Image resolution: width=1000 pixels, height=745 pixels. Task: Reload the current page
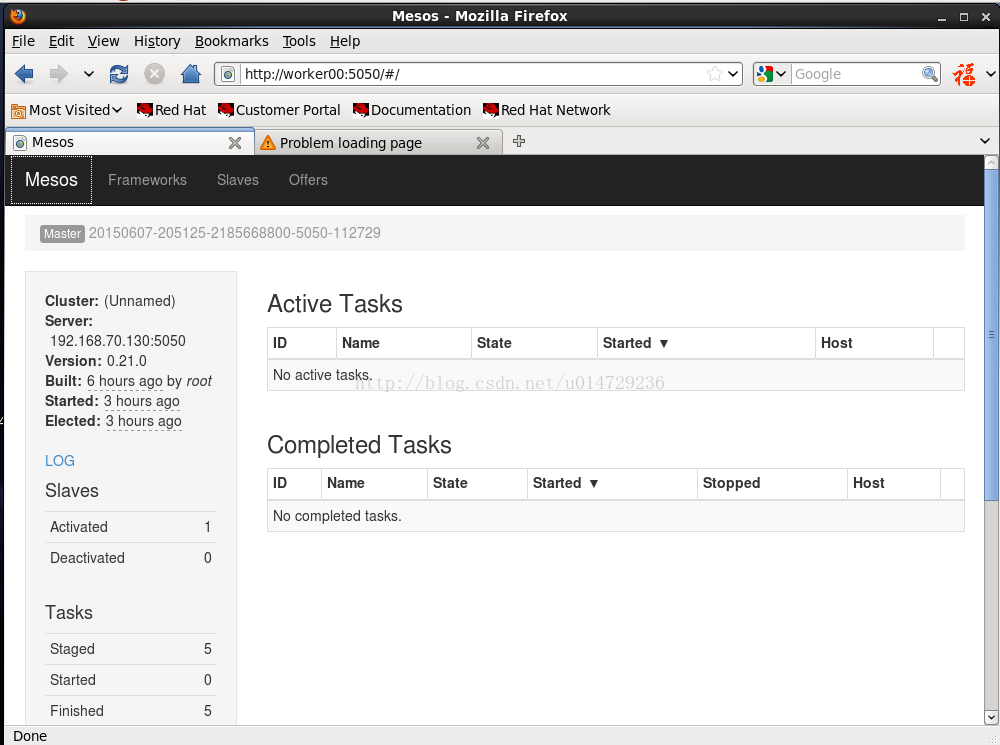tap(119, 74)
